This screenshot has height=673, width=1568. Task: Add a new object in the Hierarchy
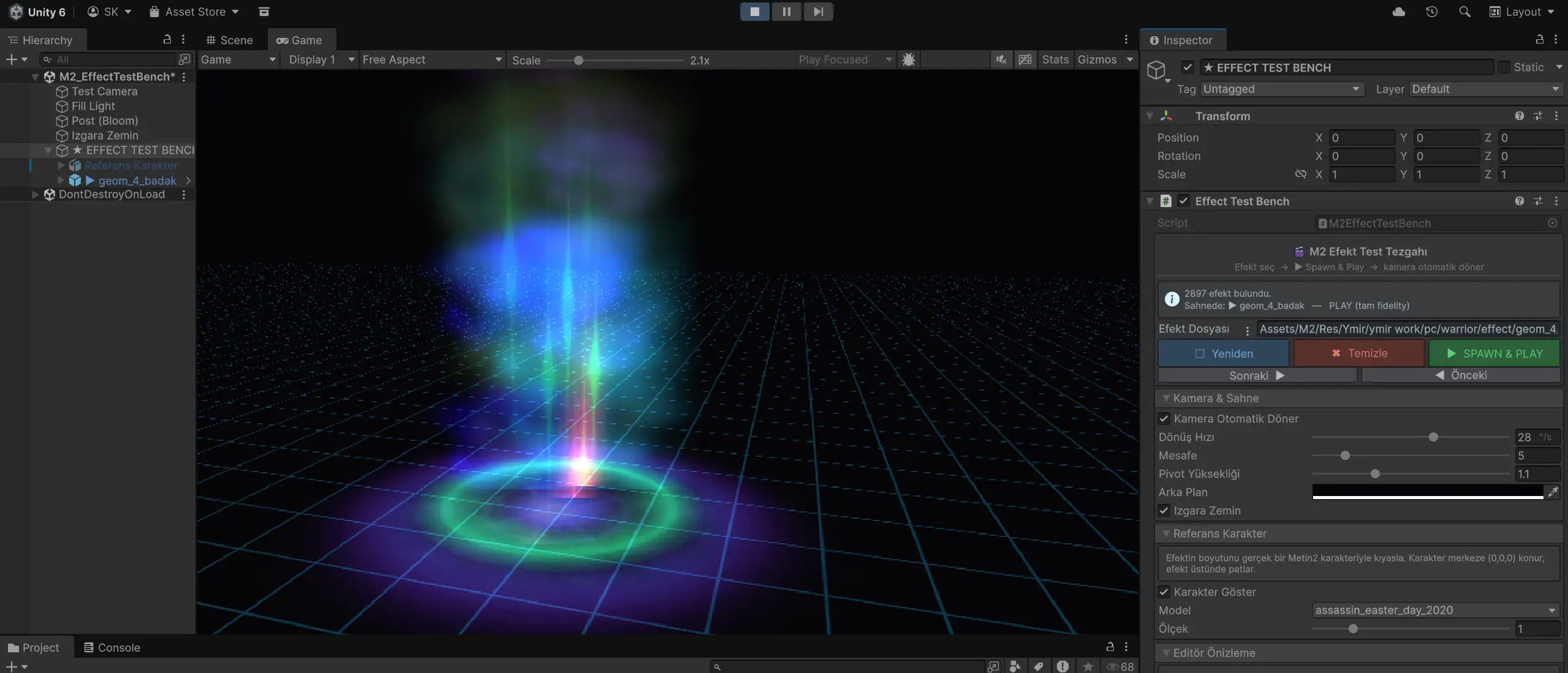click(x=17, y=59)
